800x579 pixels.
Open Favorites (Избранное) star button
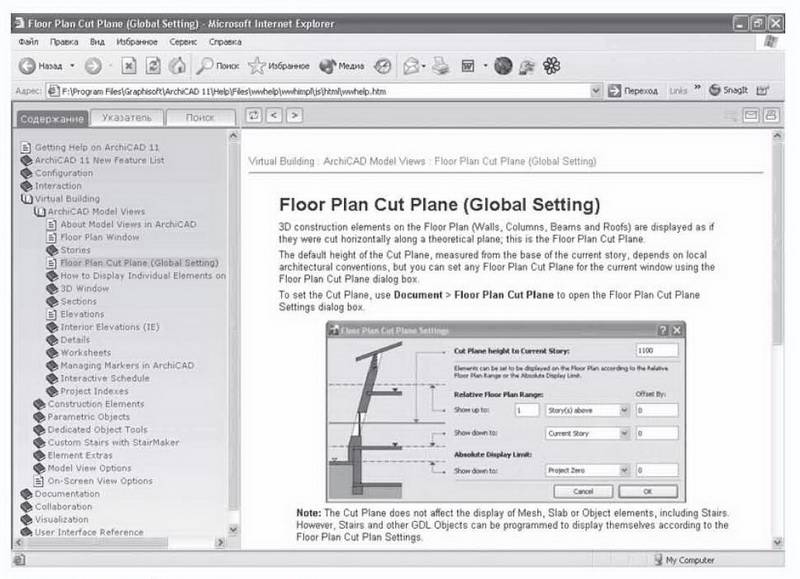279,66
